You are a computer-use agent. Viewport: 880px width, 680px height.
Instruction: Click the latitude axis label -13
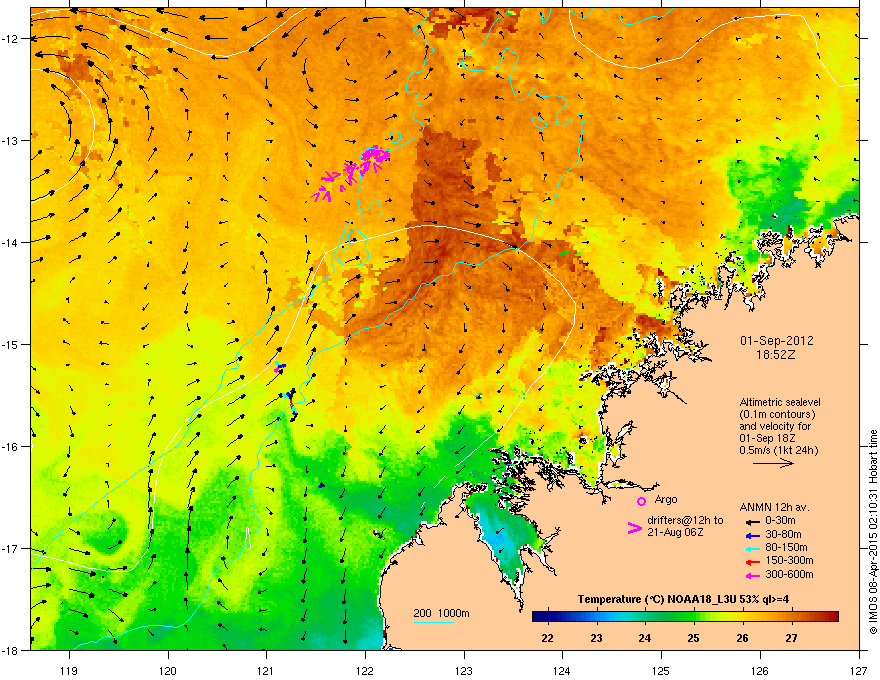coord(10,140)
